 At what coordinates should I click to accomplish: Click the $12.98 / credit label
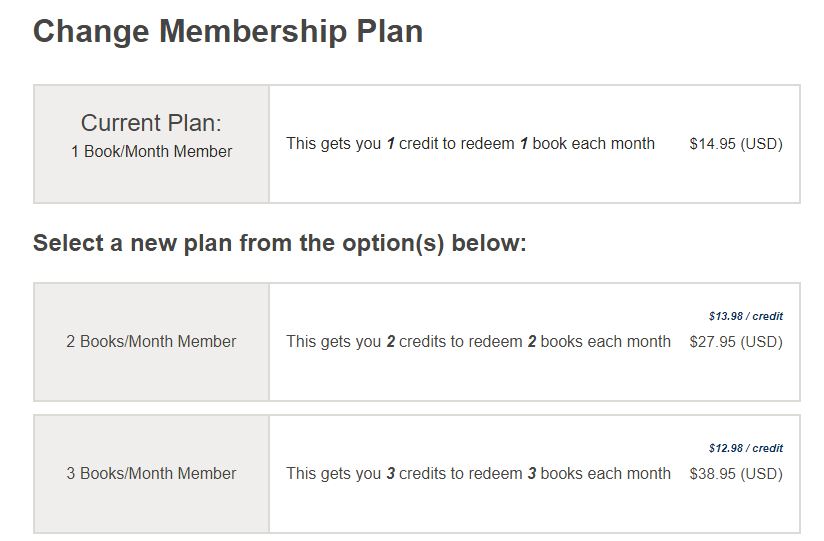click(x=746, y=448)
